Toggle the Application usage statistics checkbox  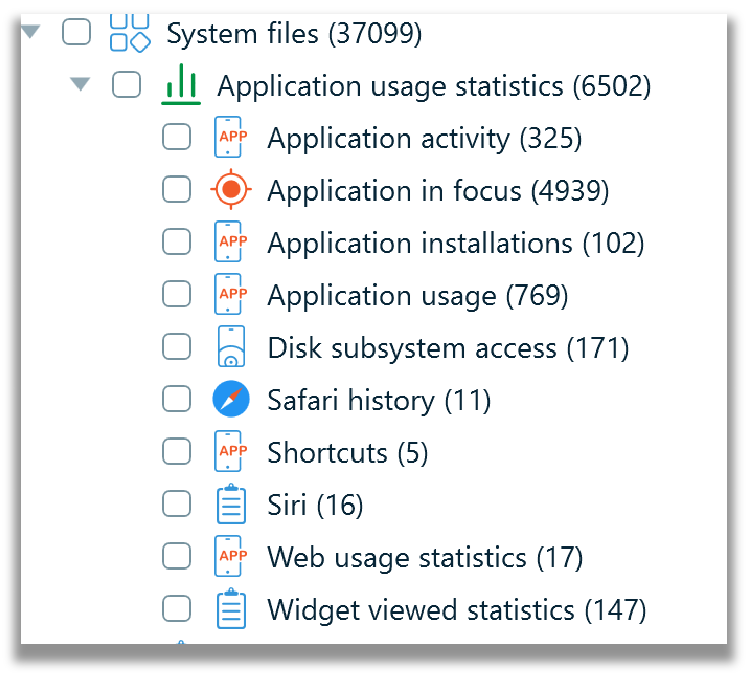127,85
